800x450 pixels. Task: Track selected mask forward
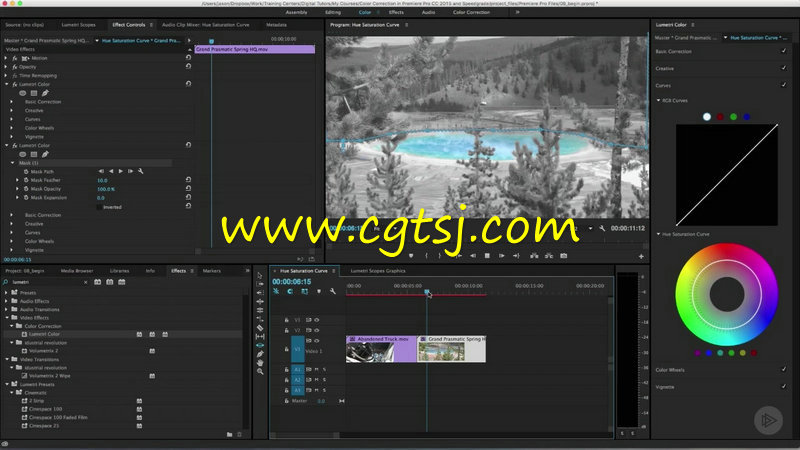(120, 171)
